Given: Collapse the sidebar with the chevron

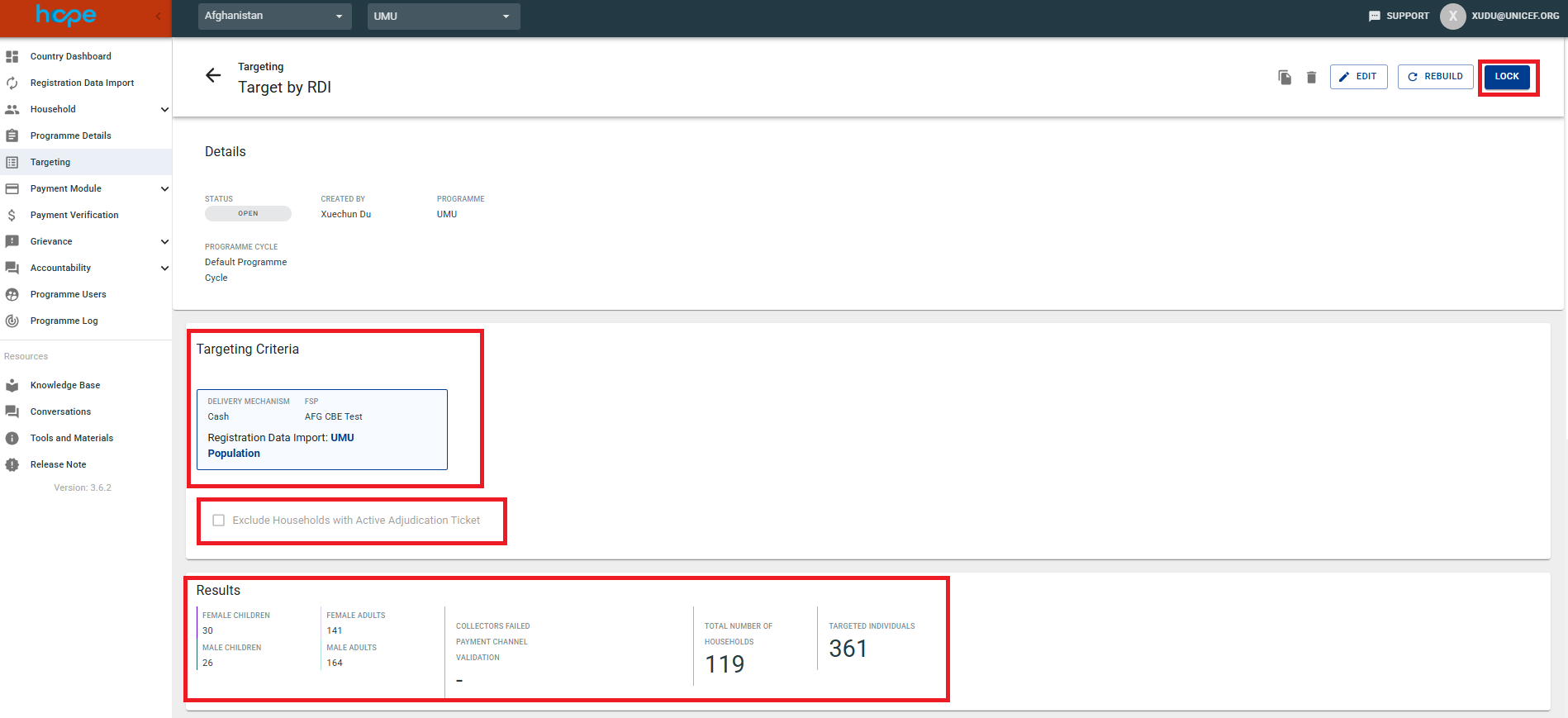Looking at the screenshot, I should [158, 16].
